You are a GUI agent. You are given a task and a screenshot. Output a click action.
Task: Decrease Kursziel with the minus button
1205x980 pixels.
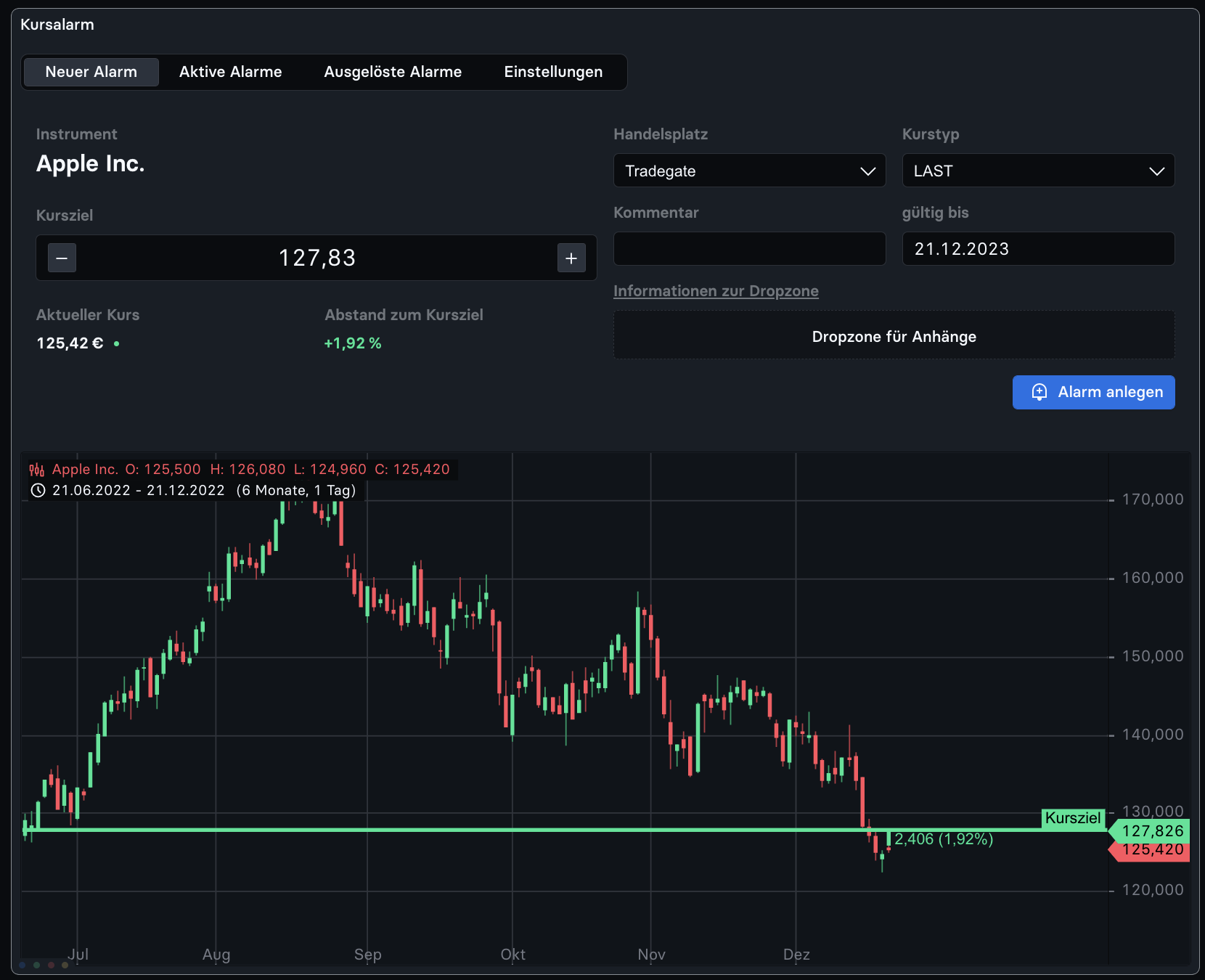tap(62, 258)
